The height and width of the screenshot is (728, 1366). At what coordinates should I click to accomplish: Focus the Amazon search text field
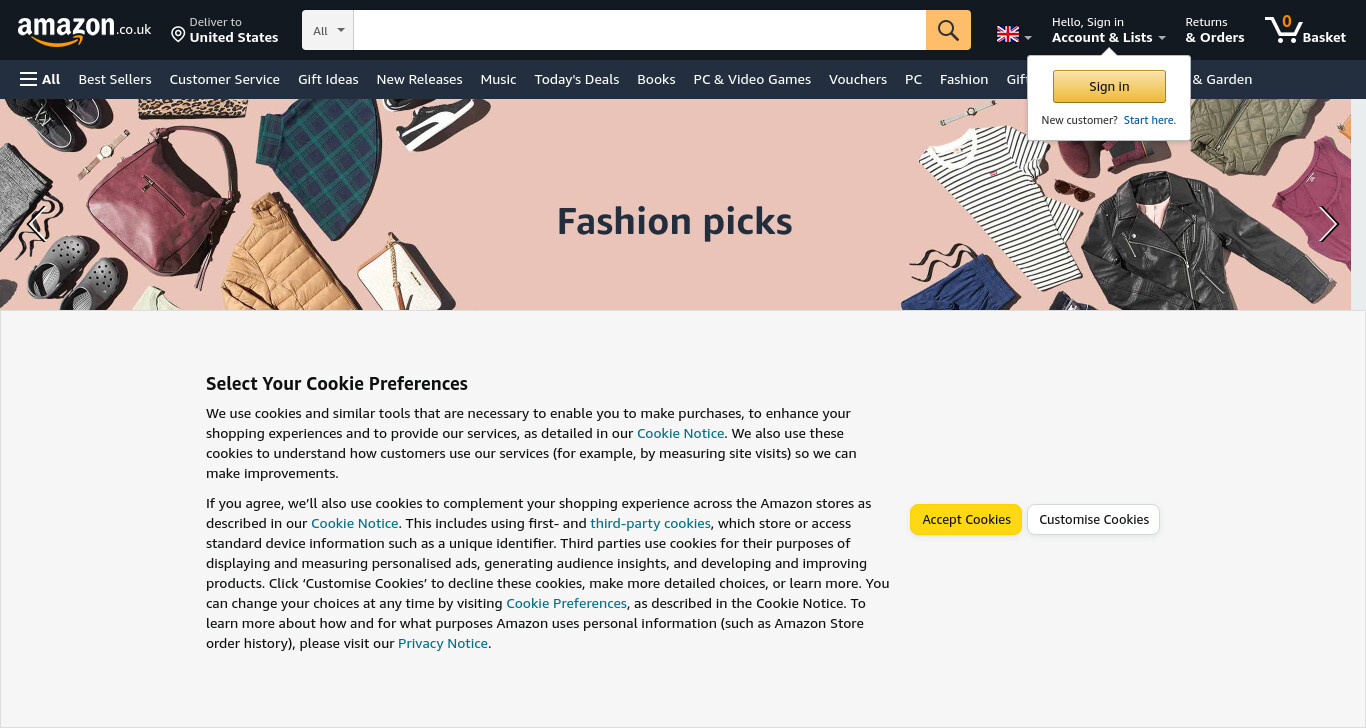click(640, 30)
